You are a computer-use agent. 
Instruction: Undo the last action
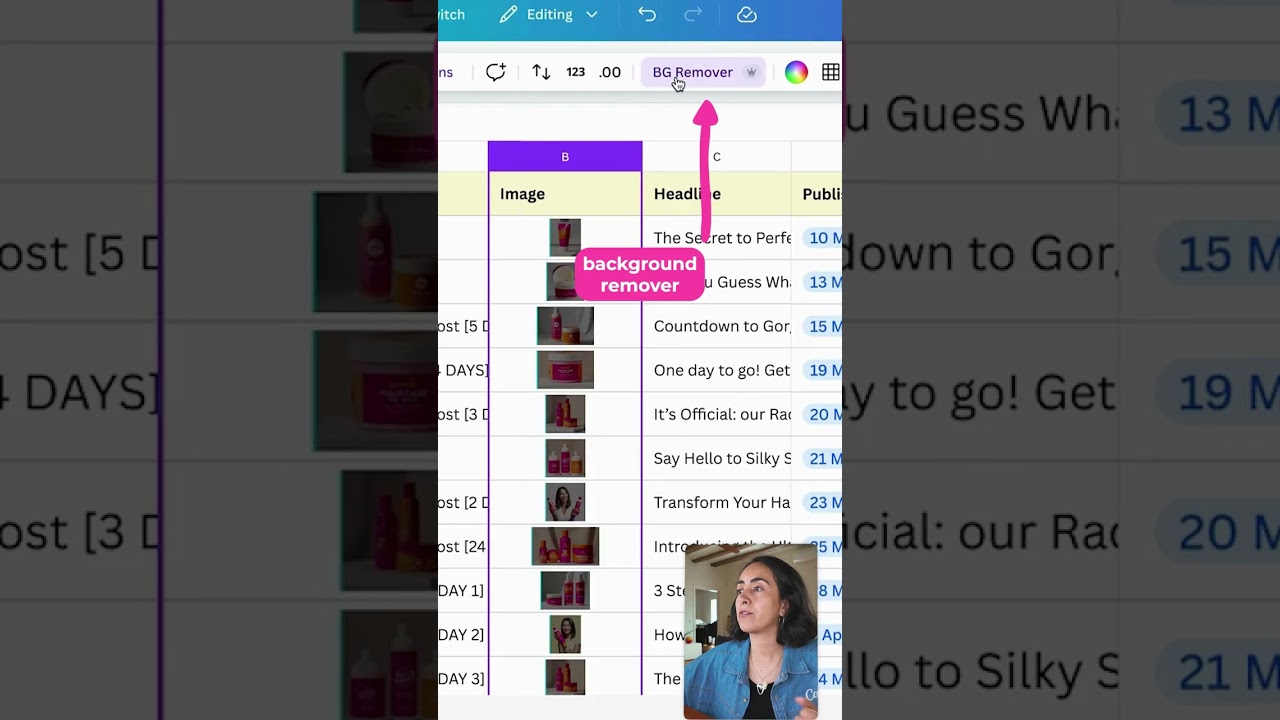pyautogui.click(x=647, y=15)
